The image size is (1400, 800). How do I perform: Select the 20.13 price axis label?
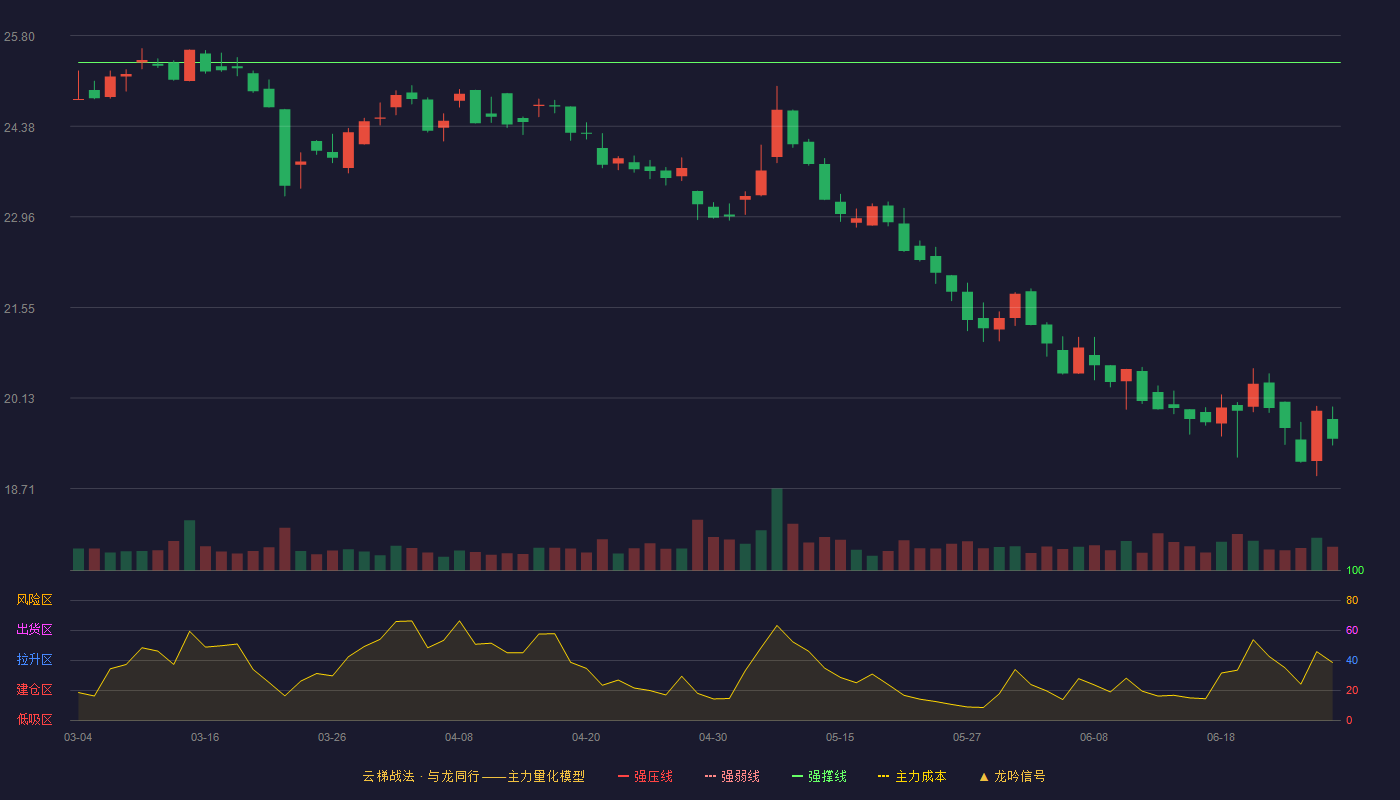(x=19, y=398)
